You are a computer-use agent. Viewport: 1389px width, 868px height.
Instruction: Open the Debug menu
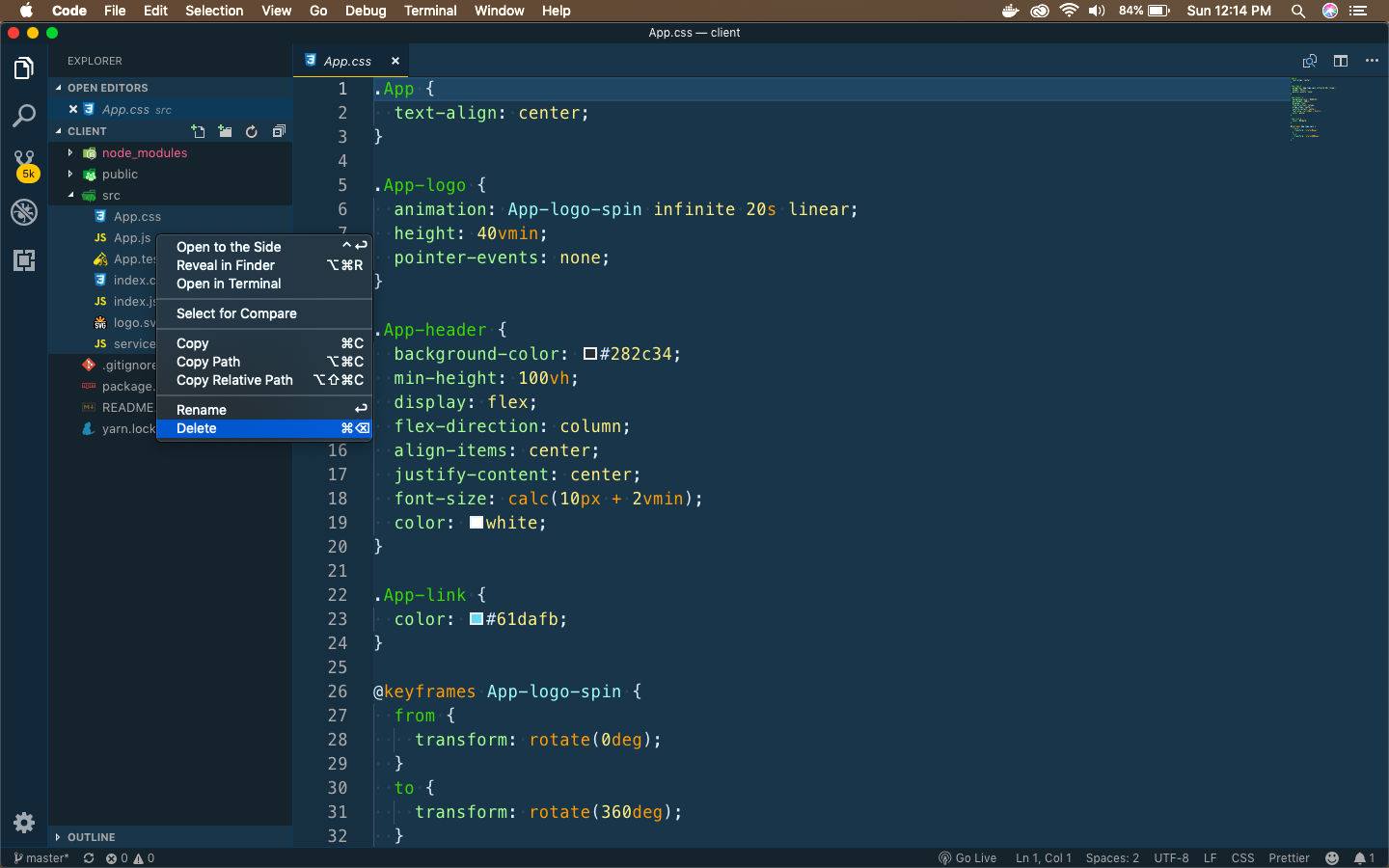point(366,11)
